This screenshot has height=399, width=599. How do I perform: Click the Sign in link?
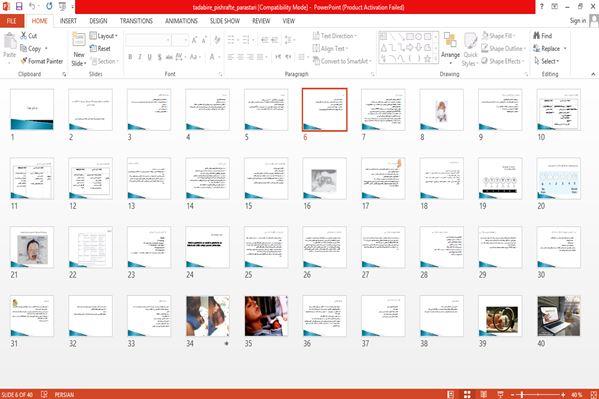578,21
